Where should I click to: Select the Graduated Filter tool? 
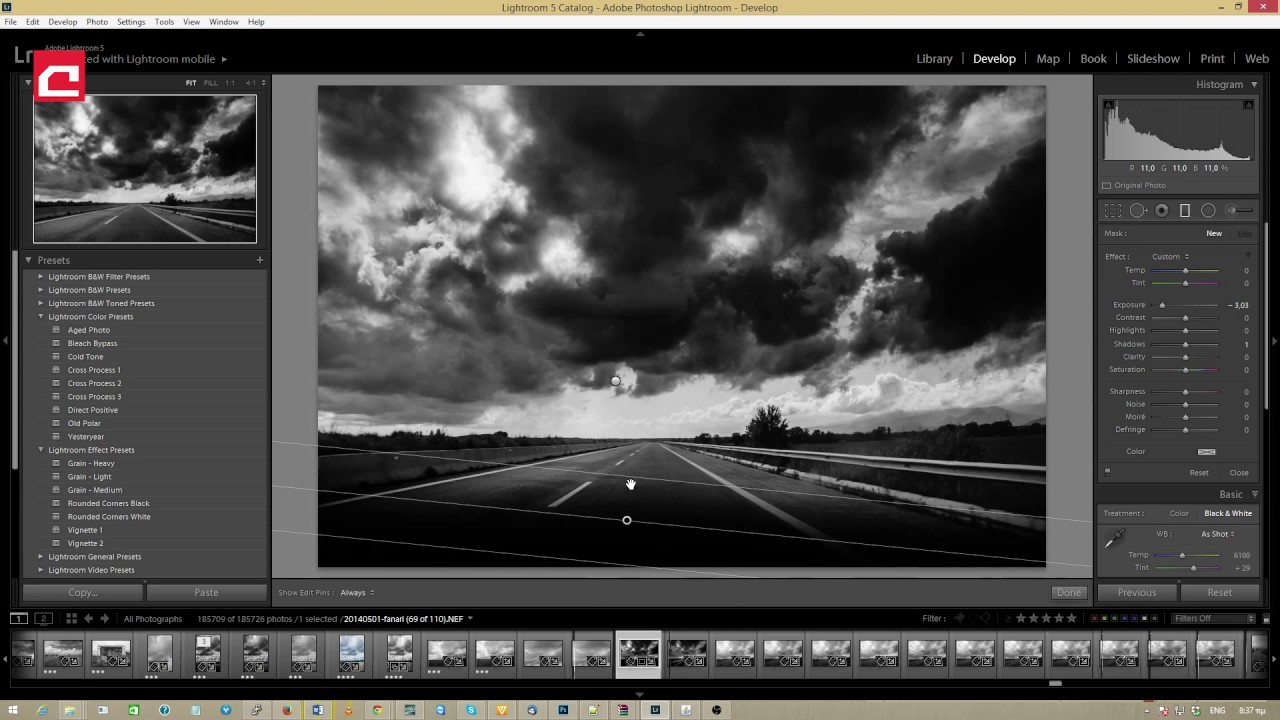[x=1185, y=211]
